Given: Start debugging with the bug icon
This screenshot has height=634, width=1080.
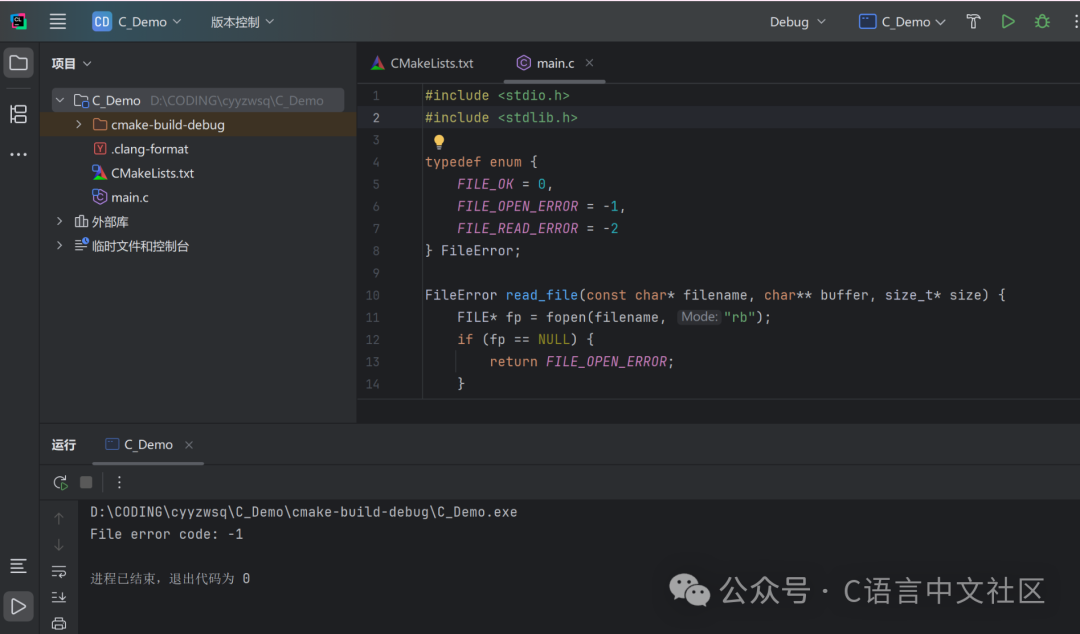Looking at the screenshot, I should coord(1042,21).
